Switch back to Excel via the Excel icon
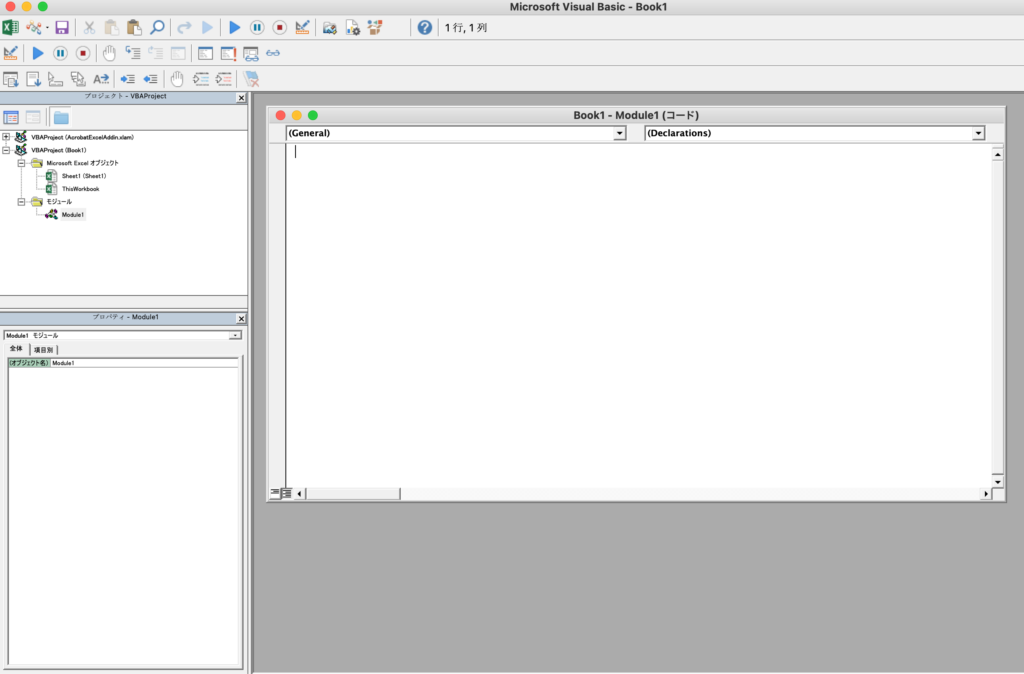 [x=10, y=27]
